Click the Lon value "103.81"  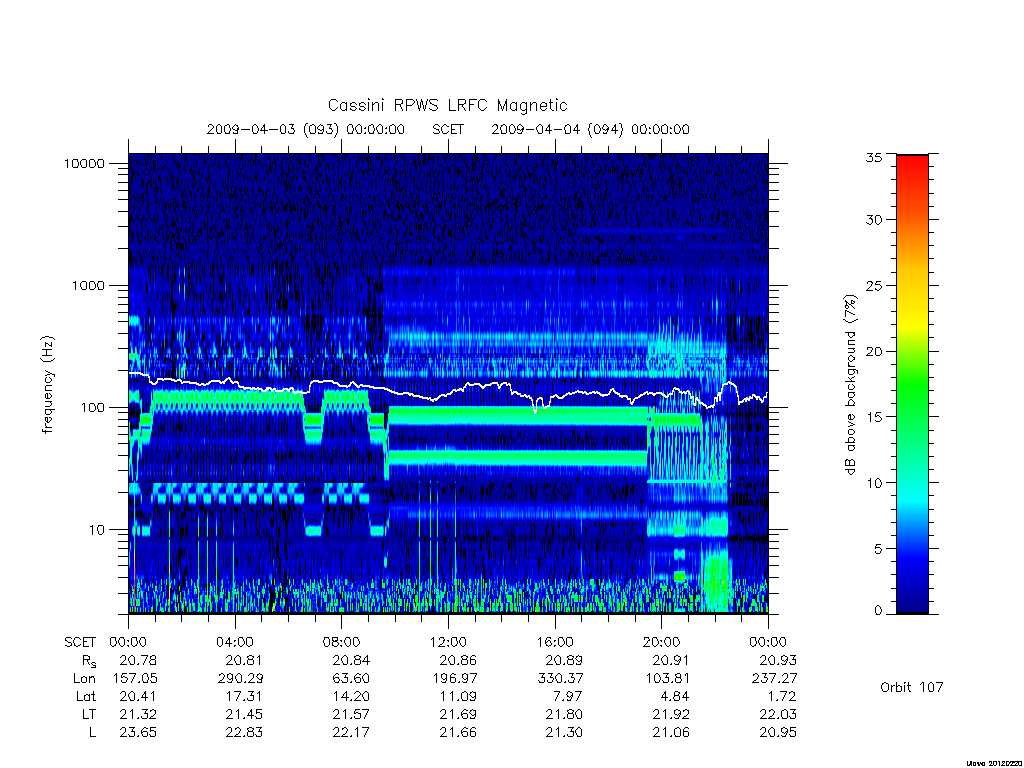coord(667,679)
